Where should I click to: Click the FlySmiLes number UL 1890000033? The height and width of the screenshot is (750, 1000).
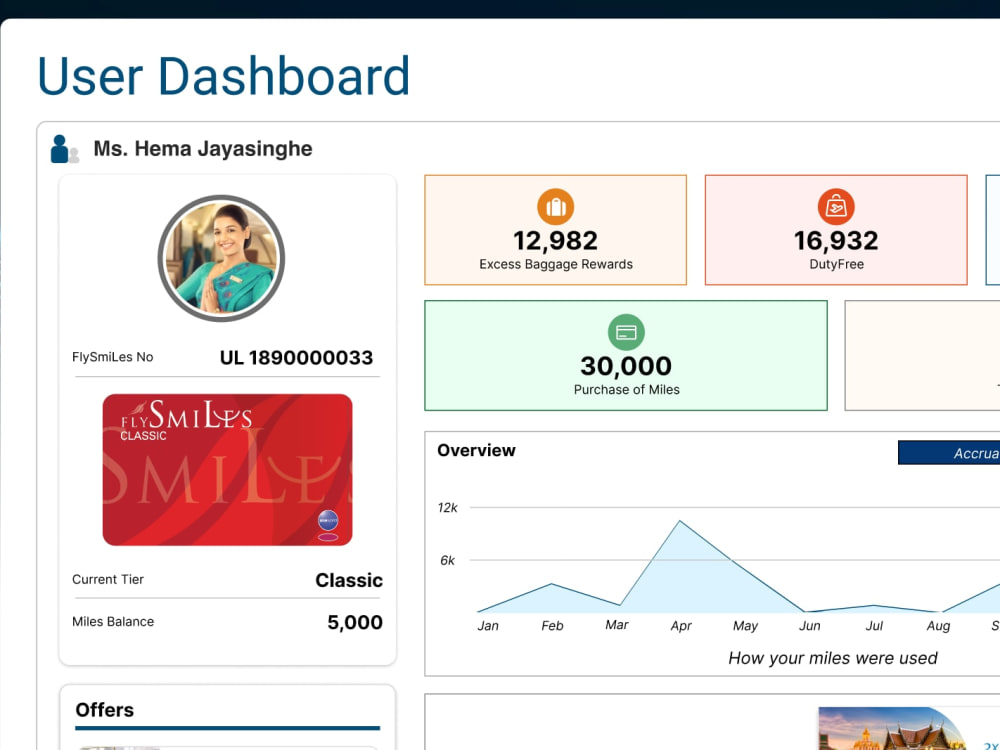[297, 358]
